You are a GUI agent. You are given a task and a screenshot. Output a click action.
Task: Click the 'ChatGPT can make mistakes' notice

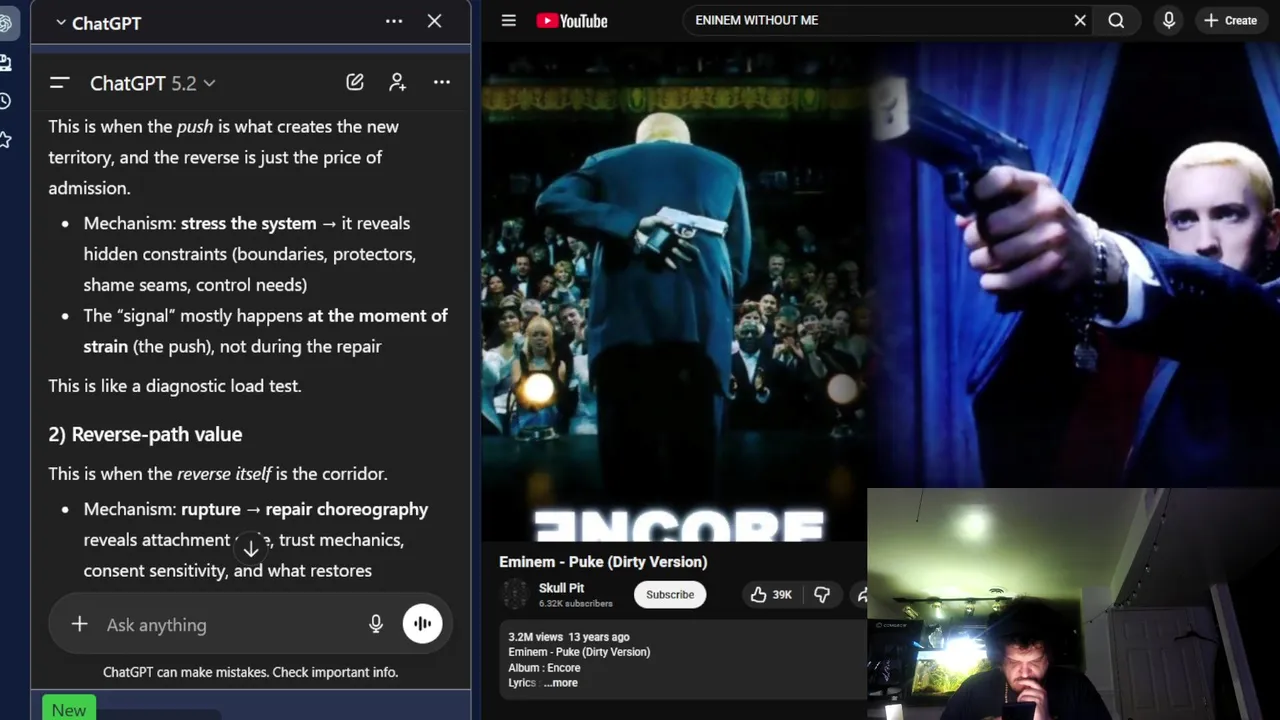pyautogui.click(x=250, y=672)
